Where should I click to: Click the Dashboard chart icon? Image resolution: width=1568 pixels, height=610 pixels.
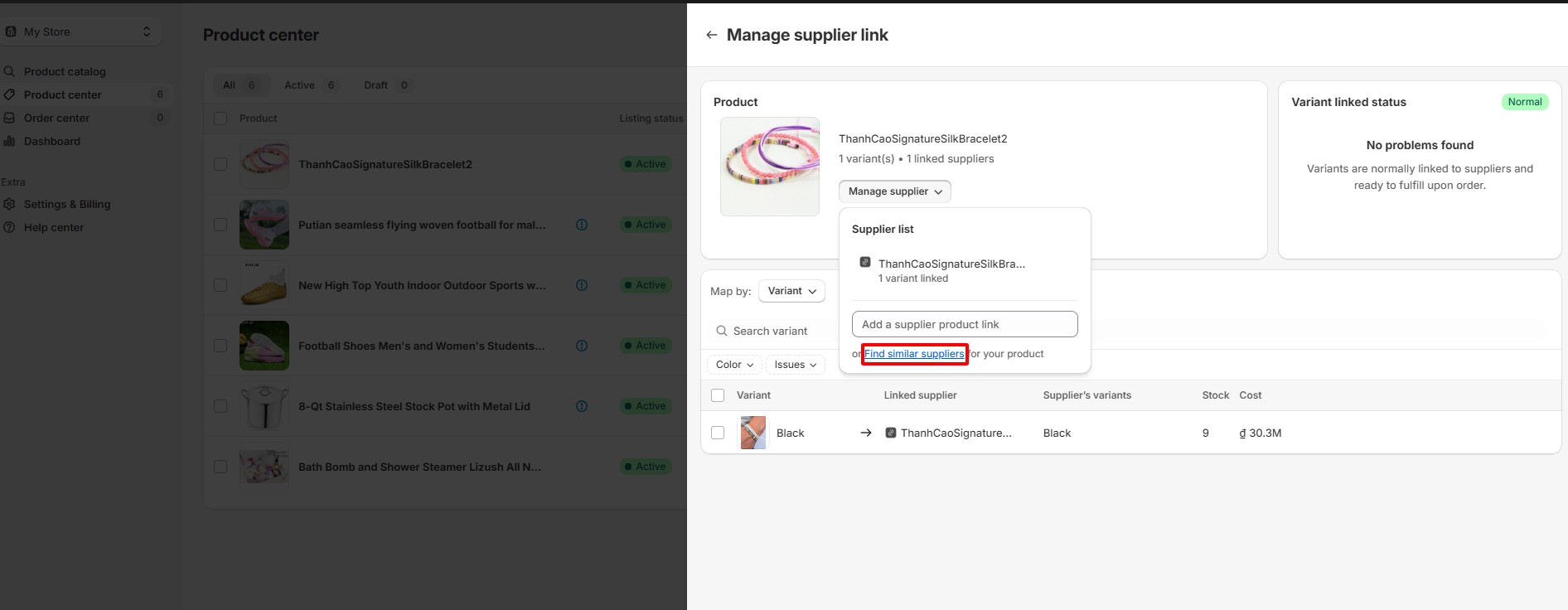tap(10, 141)
